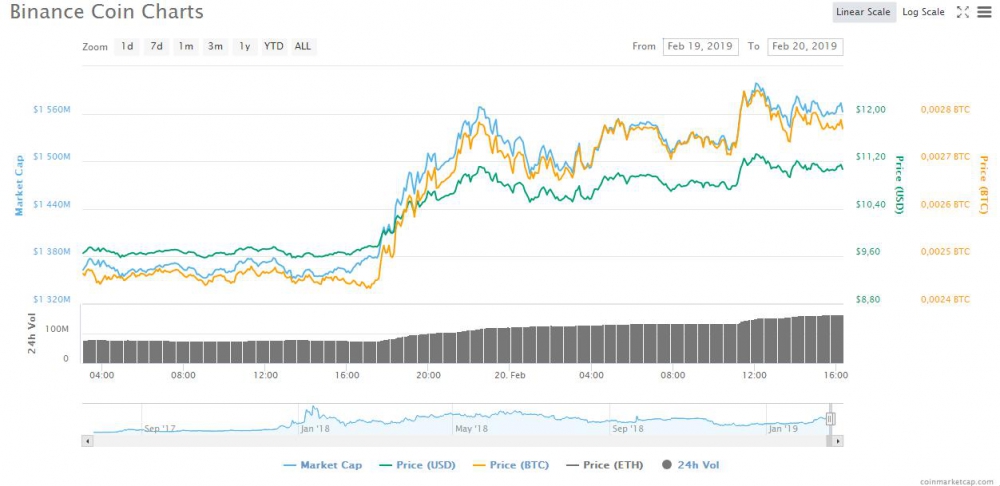Click the rotated Price (USD) axis title
1000x486 pixels.
(900, 185)
